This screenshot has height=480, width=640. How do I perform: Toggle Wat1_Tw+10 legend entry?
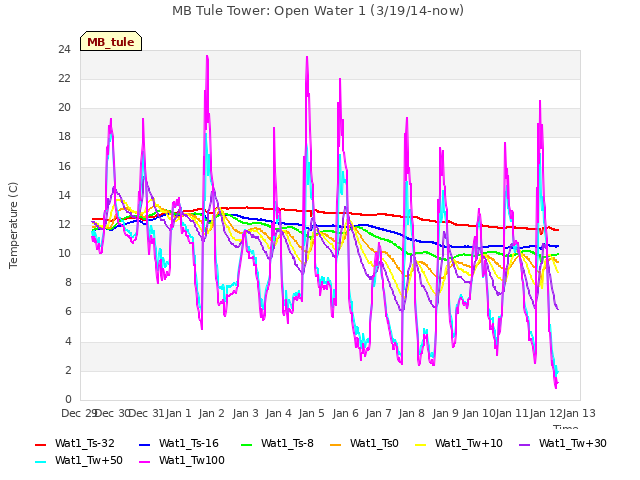point(459,443)
